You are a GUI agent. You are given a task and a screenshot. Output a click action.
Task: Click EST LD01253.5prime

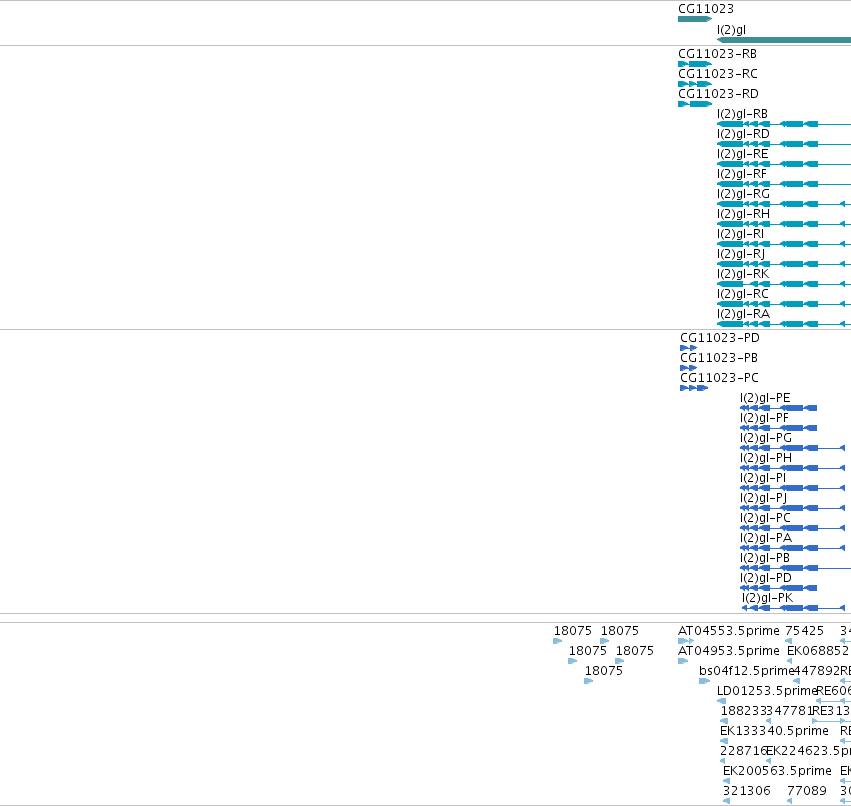[722, 702]
